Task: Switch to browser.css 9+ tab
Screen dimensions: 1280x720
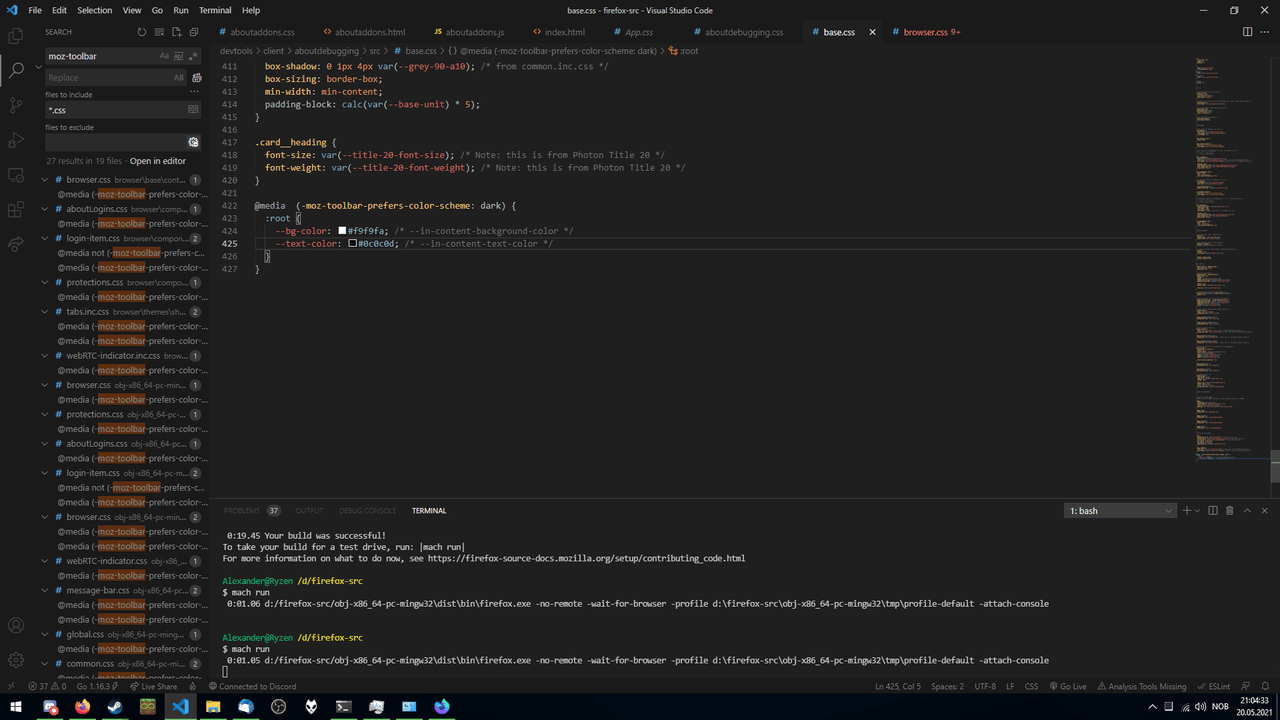Action: tap(931, 32)
